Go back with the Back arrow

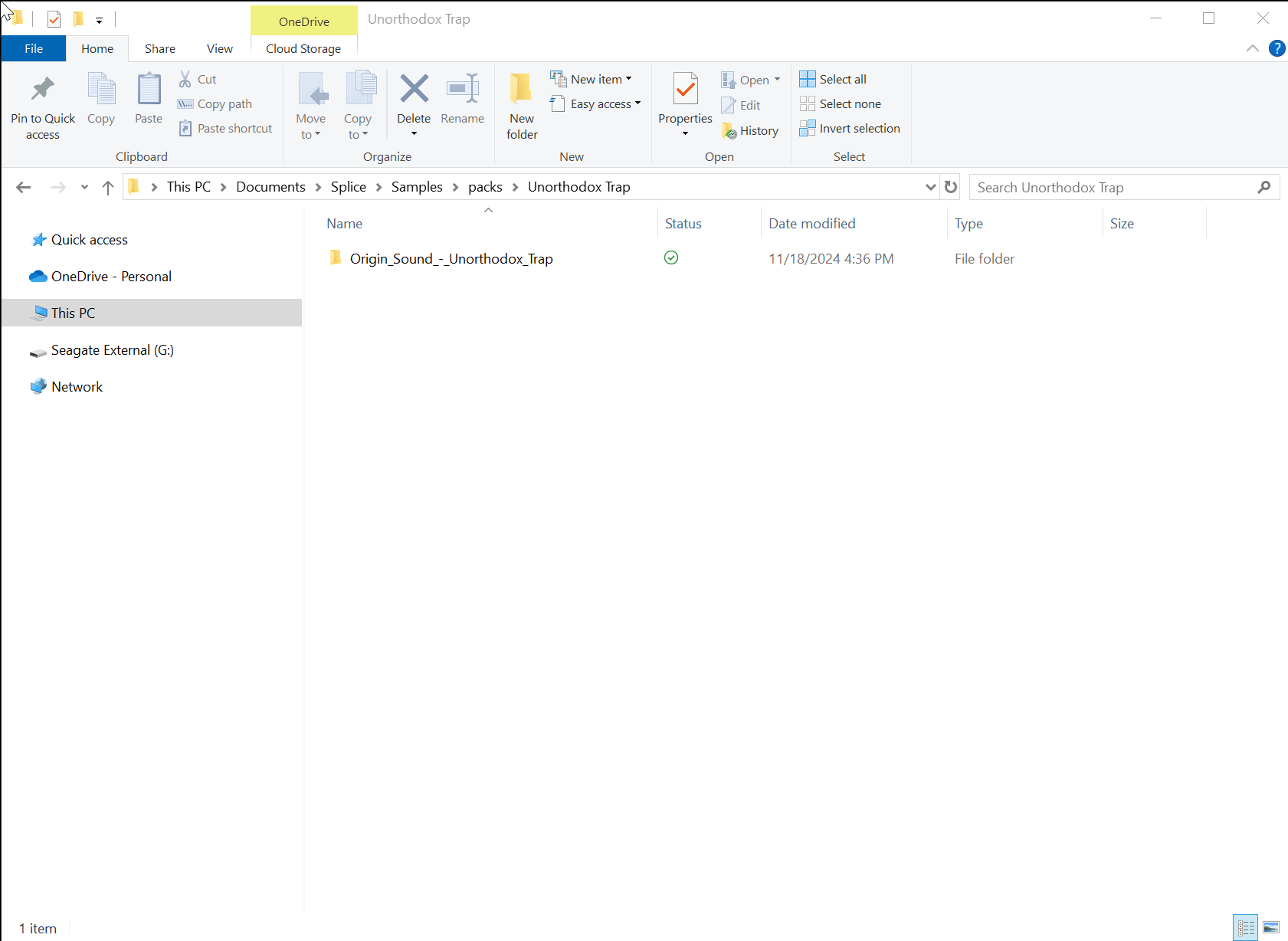pyautogui.click(x=24, y=187)
